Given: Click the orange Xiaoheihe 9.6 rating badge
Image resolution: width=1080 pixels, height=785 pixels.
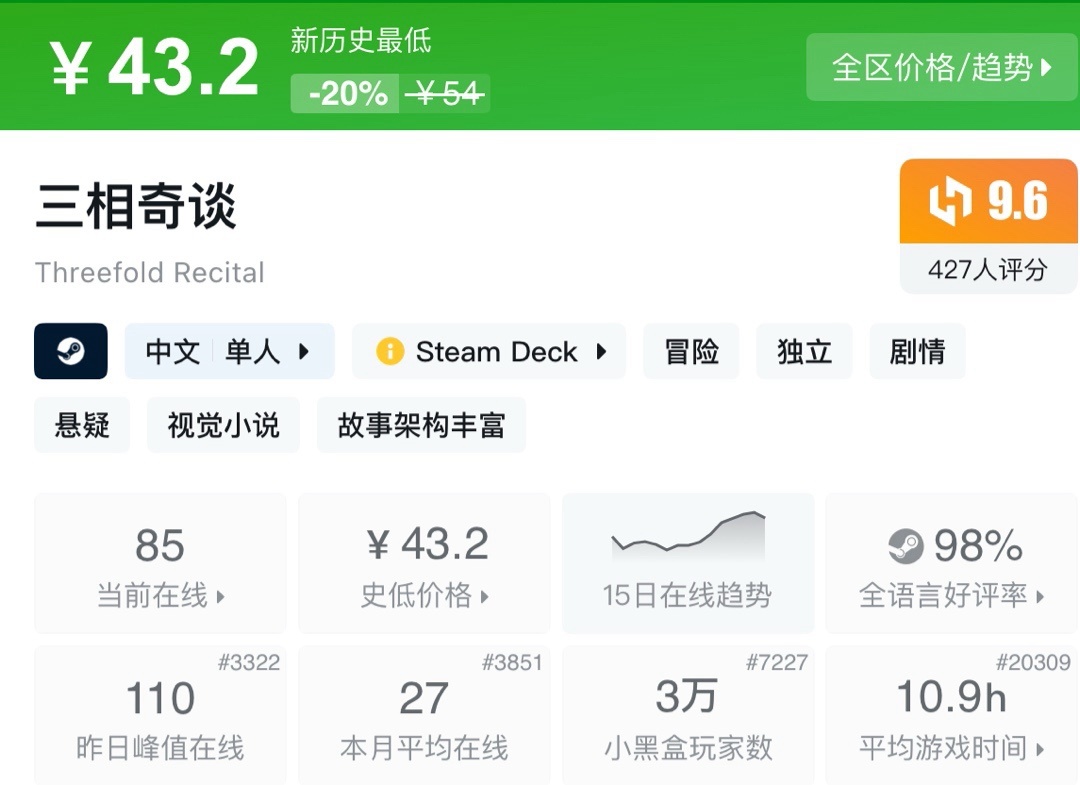Looking at the screenshot, I should coord(988,202).
